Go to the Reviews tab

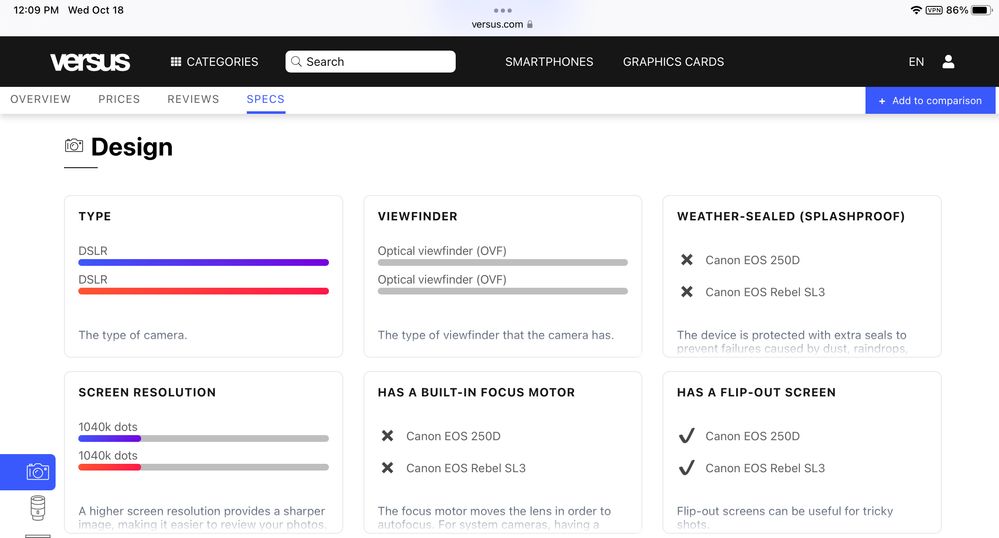coord(193,99)
